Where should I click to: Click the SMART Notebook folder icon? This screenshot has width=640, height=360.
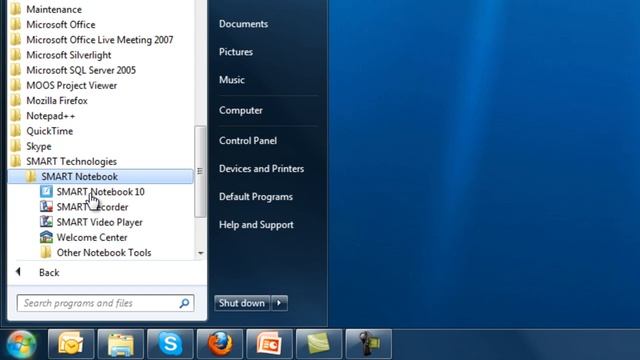[x=31, y=176]
